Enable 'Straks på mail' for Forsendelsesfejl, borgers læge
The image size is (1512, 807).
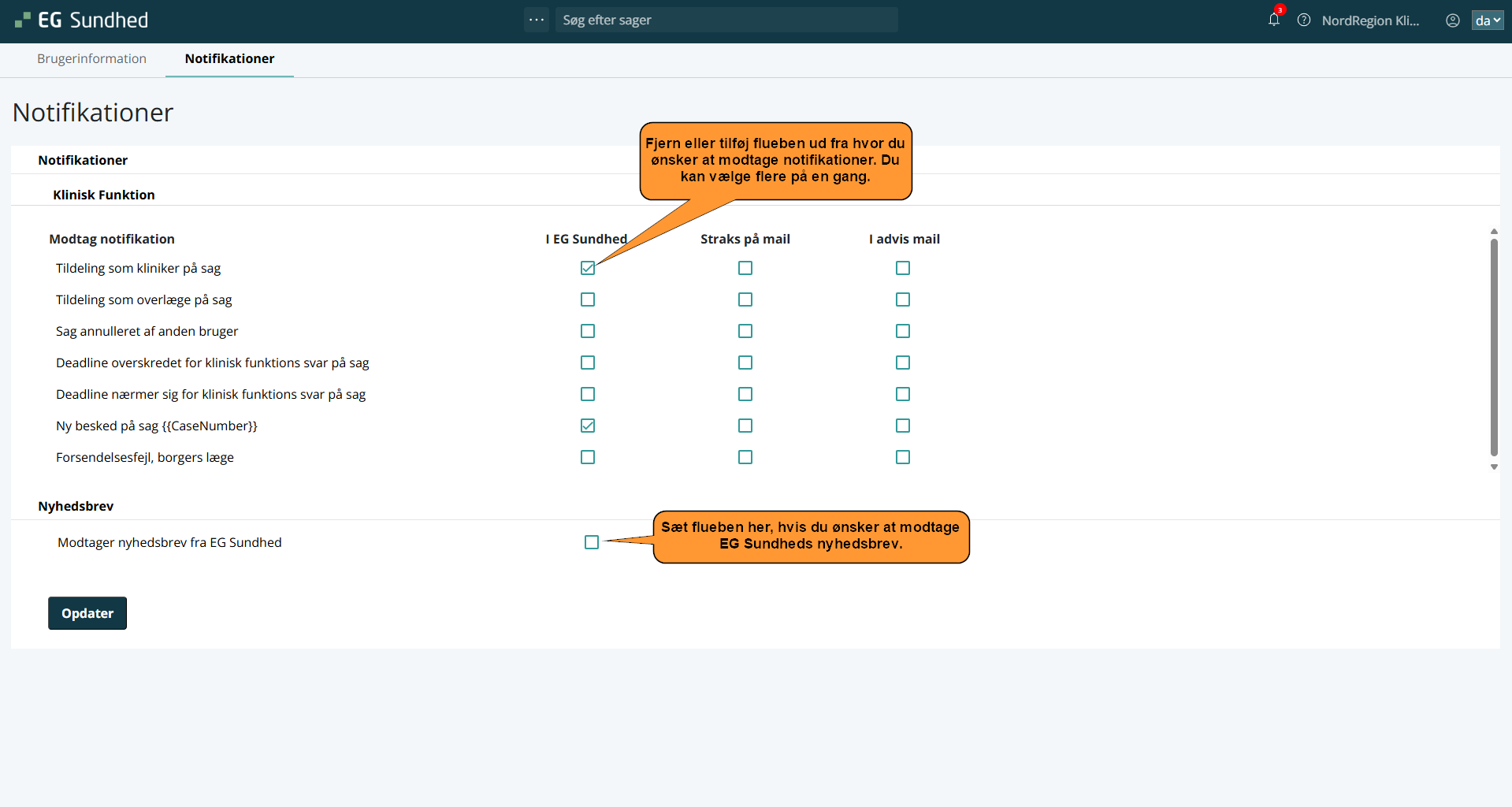(745, 457)
